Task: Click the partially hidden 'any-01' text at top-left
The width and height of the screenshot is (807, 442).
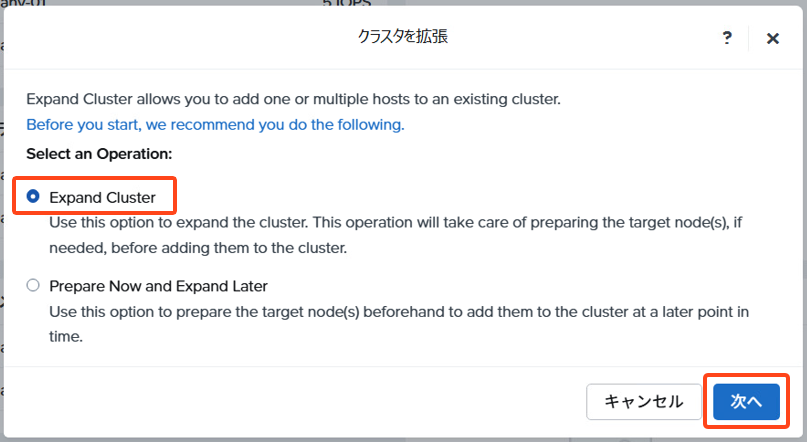Action: (x=23, y=3)
